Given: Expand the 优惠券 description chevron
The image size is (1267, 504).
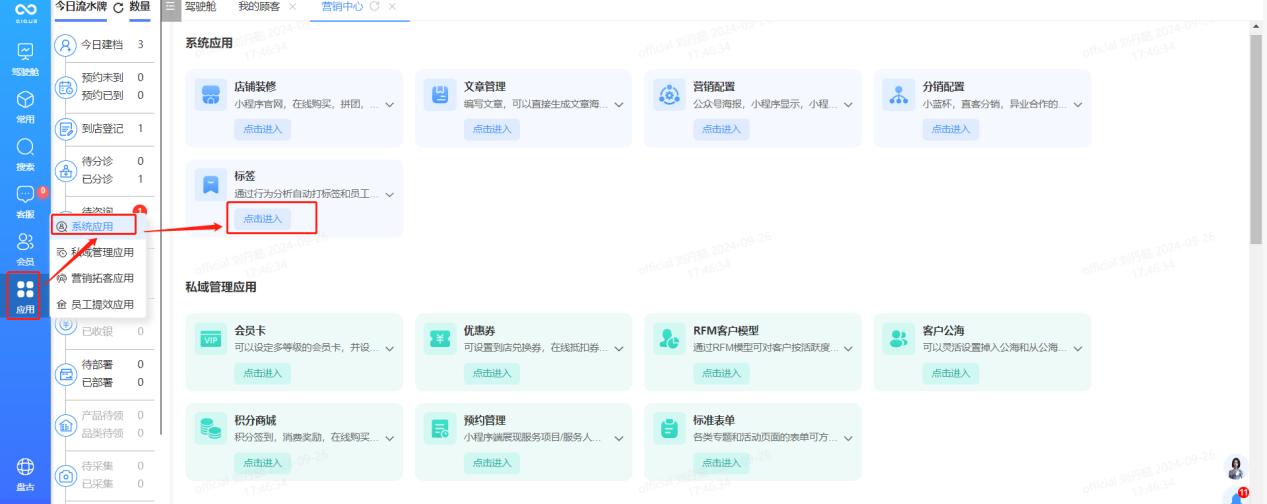Looking at the screenshot, I should (x=619, y=349).
